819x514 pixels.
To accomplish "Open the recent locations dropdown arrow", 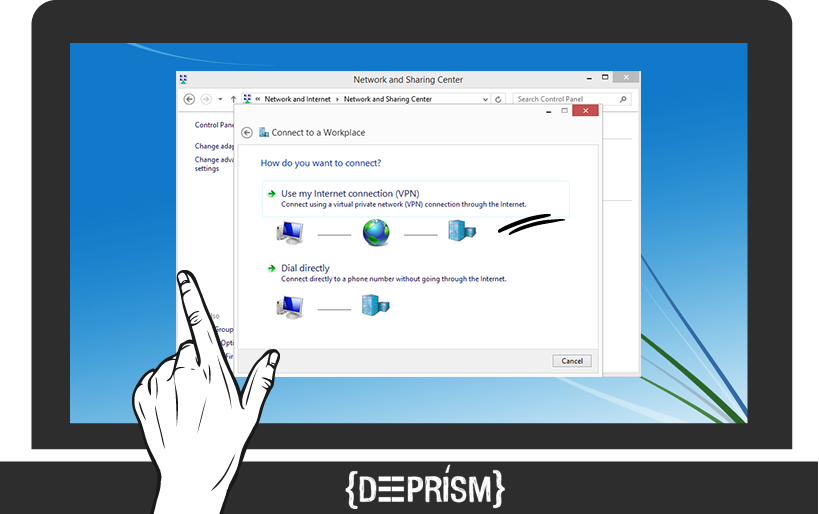I will [x=220, y=99].
